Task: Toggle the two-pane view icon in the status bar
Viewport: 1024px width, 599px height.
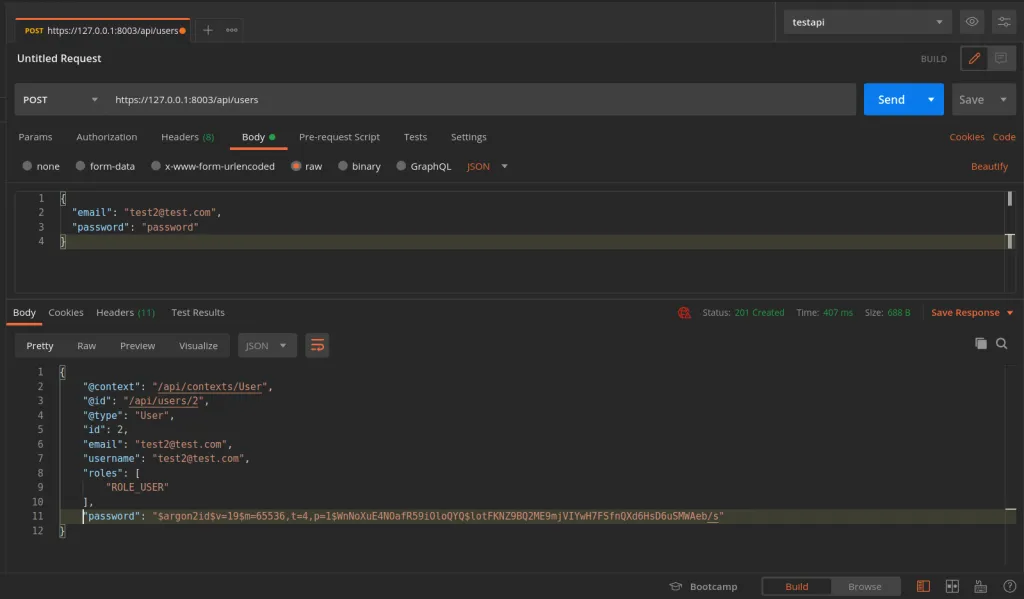Action: pyautogui.click(x=952, y=587)
